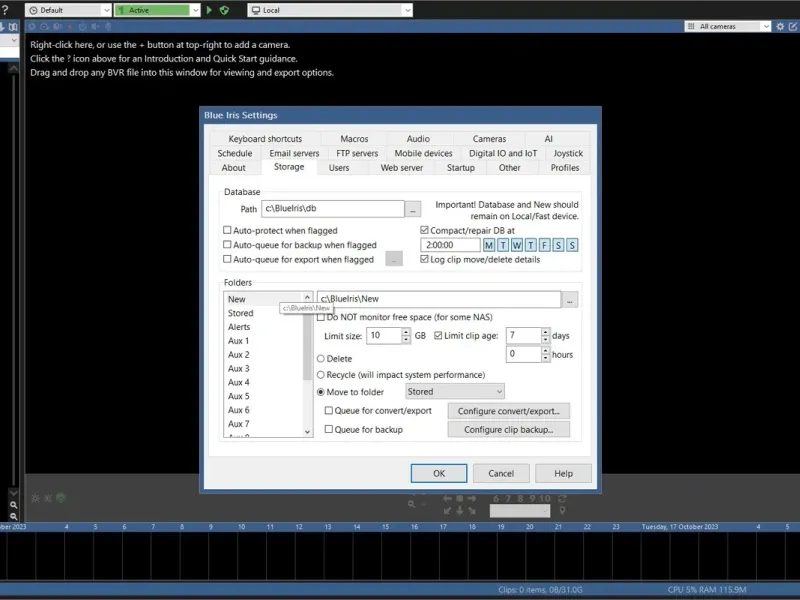Click the green shield icon in top toolbar

pyautogui.click(x=224, y=10)
